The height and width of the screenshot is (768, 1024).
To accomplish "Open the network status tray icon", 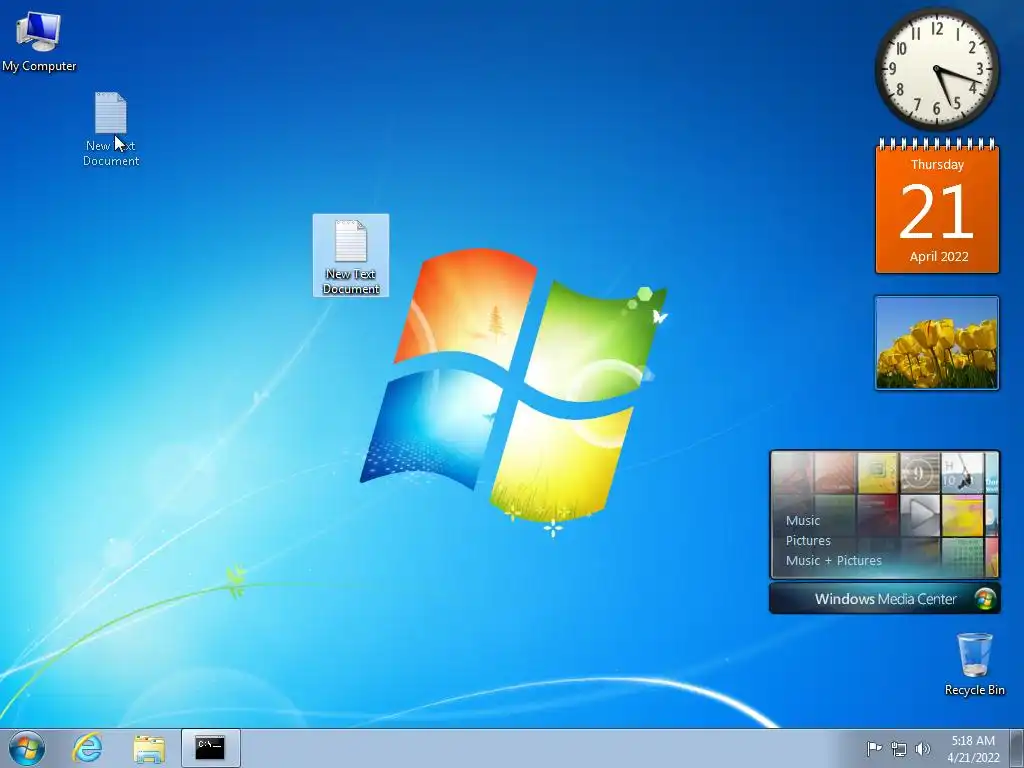I will [899, 749].
